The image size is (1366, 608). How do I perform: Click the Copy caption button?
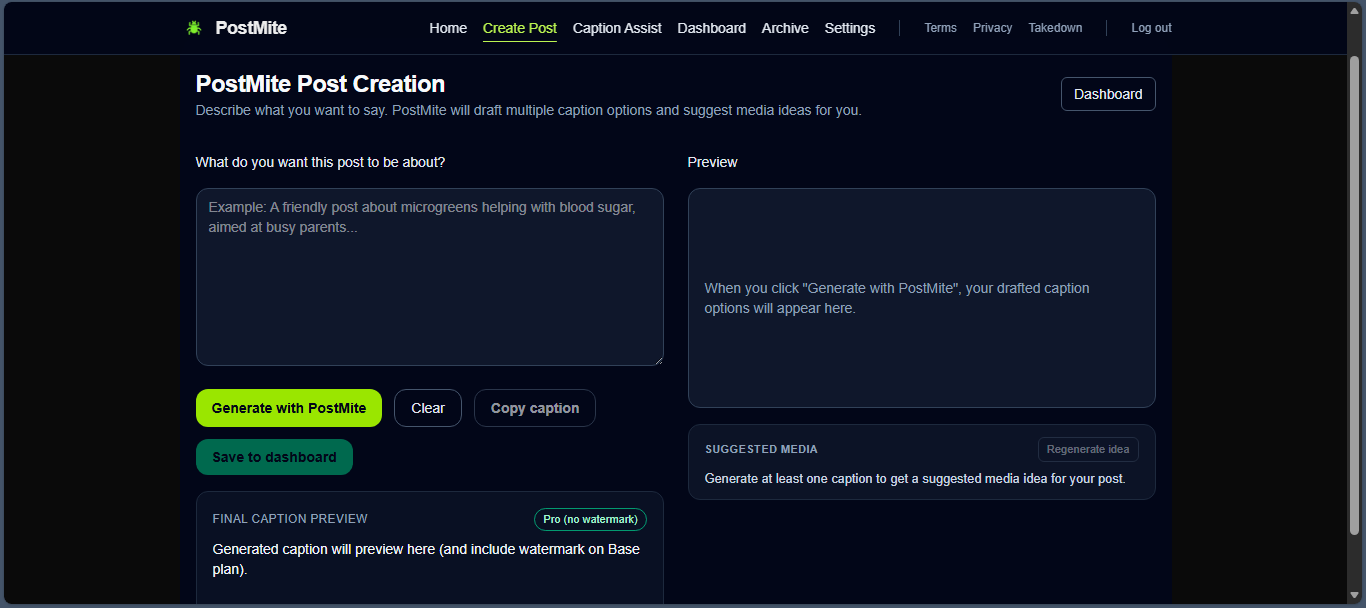[534, 408]
